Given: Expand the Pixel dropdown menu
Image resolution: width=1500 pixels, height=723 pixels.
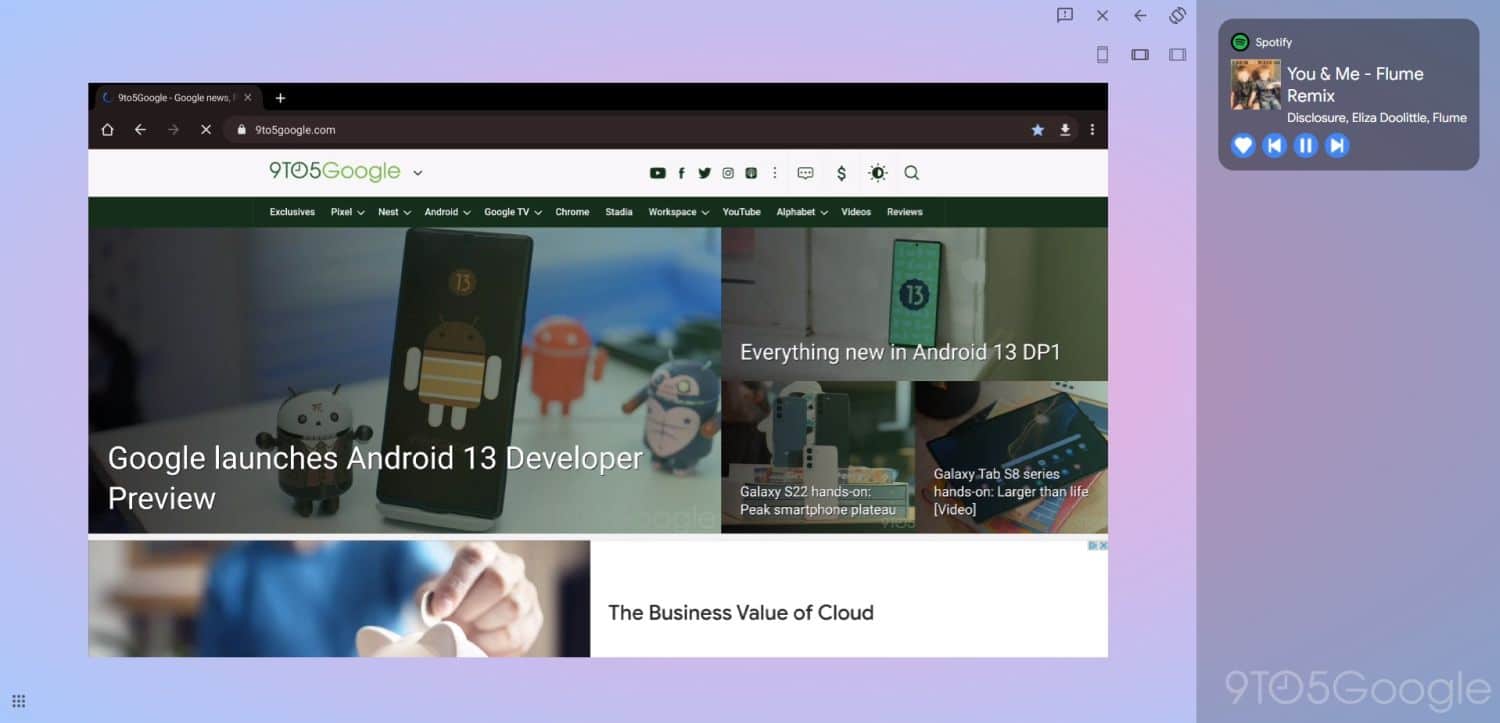Looking at the screenshot, I should pos(347,212).
